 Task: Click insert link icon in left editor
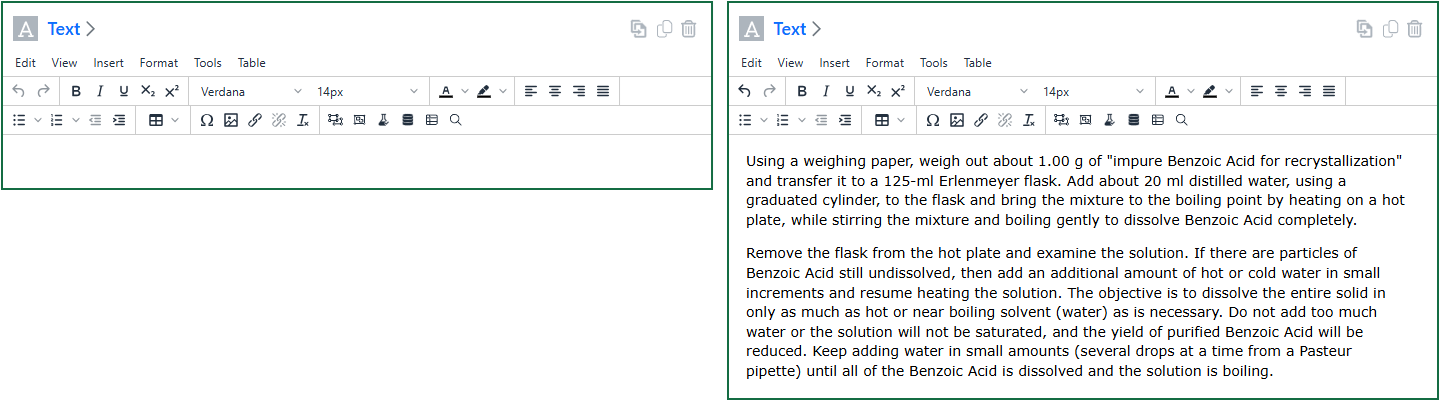point(255,120)
